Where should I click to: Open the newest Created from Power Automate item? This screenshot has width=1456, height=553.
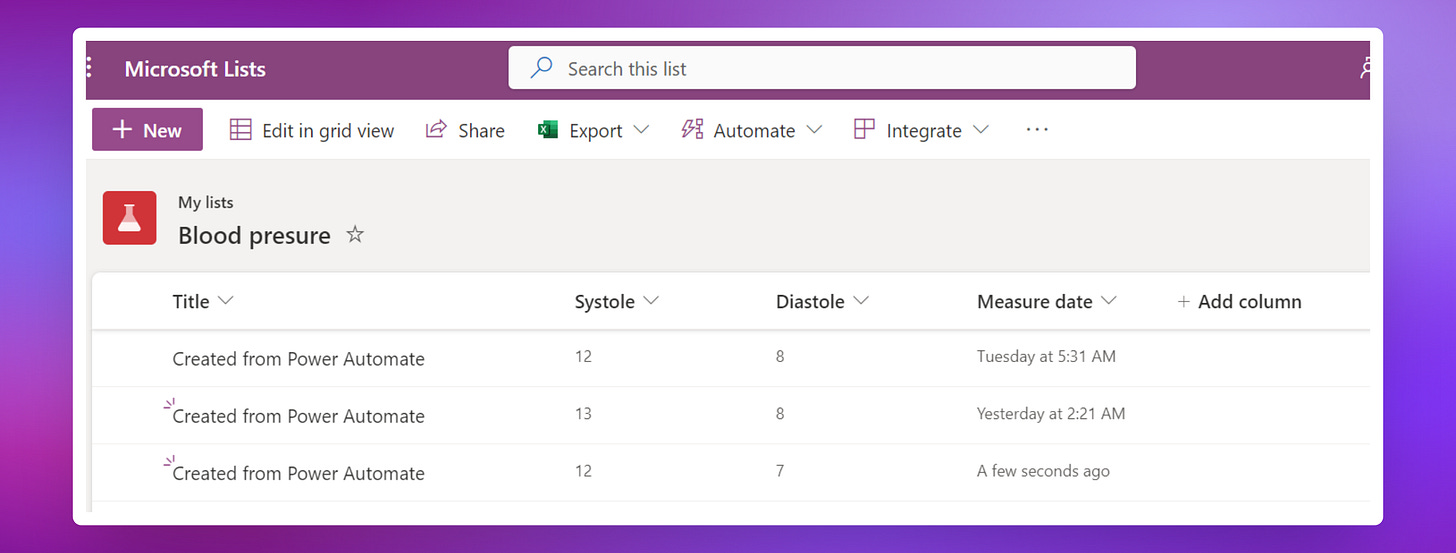[298, 473]
